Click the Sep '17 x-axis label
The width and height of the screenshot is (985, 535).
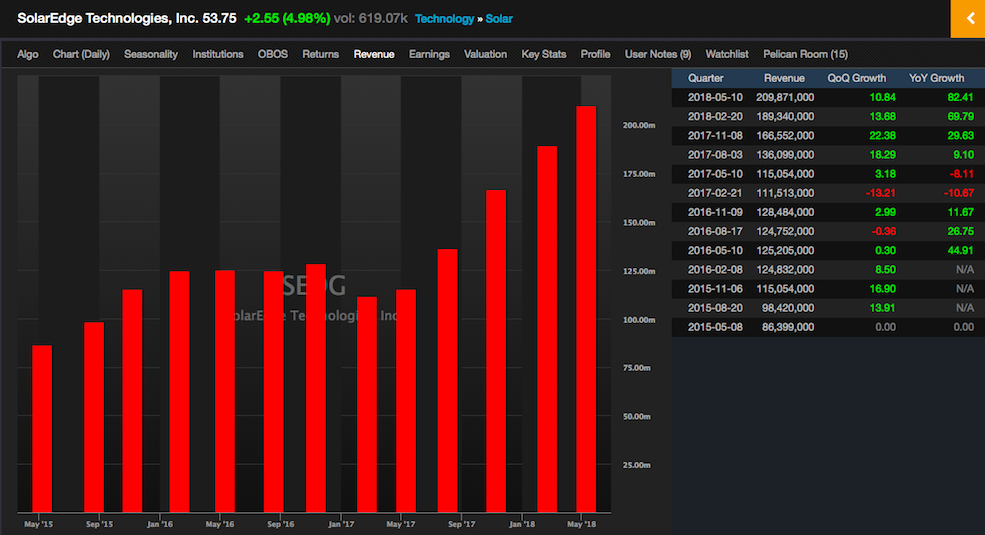(462, 524)
